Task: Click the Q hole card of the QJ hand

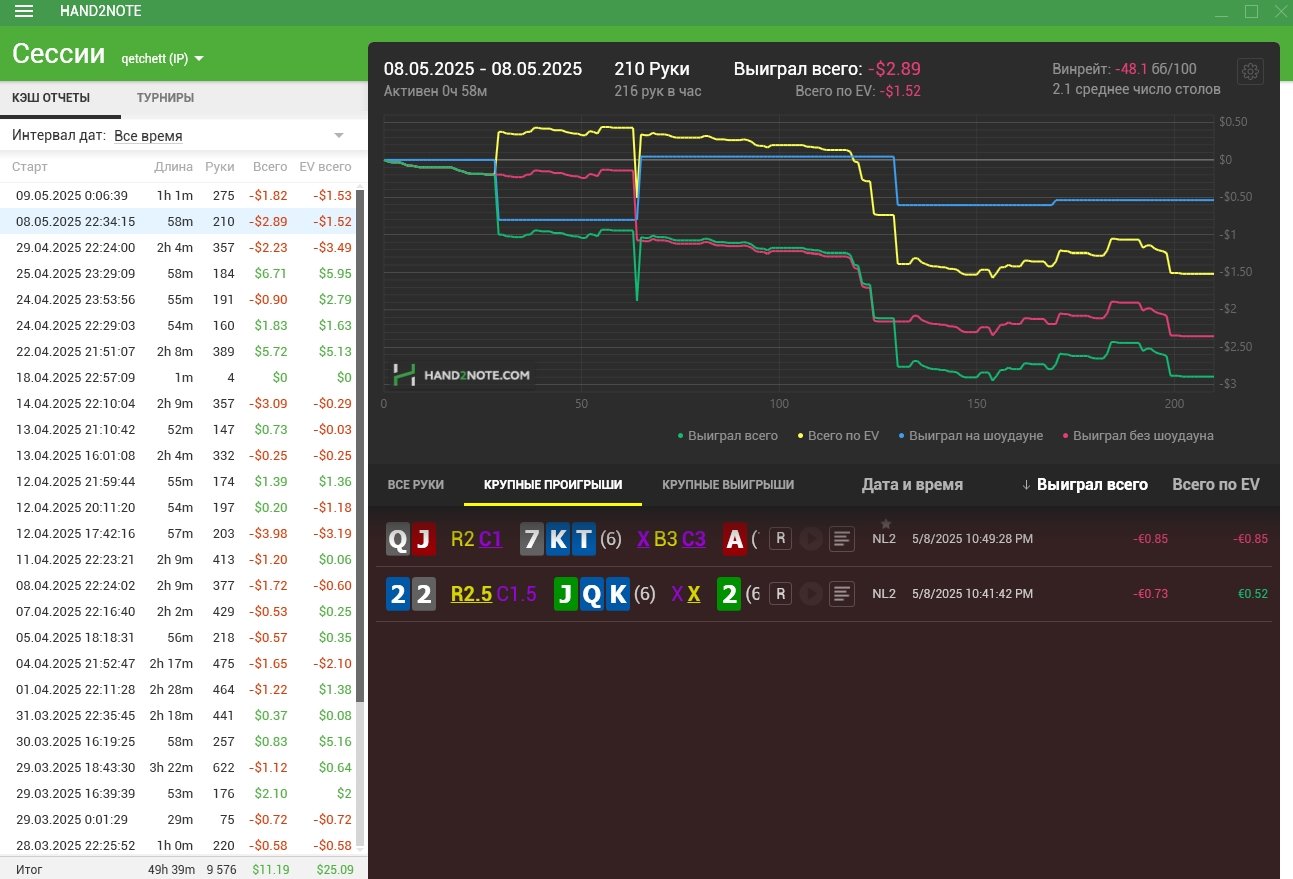Action: (398, 540)
